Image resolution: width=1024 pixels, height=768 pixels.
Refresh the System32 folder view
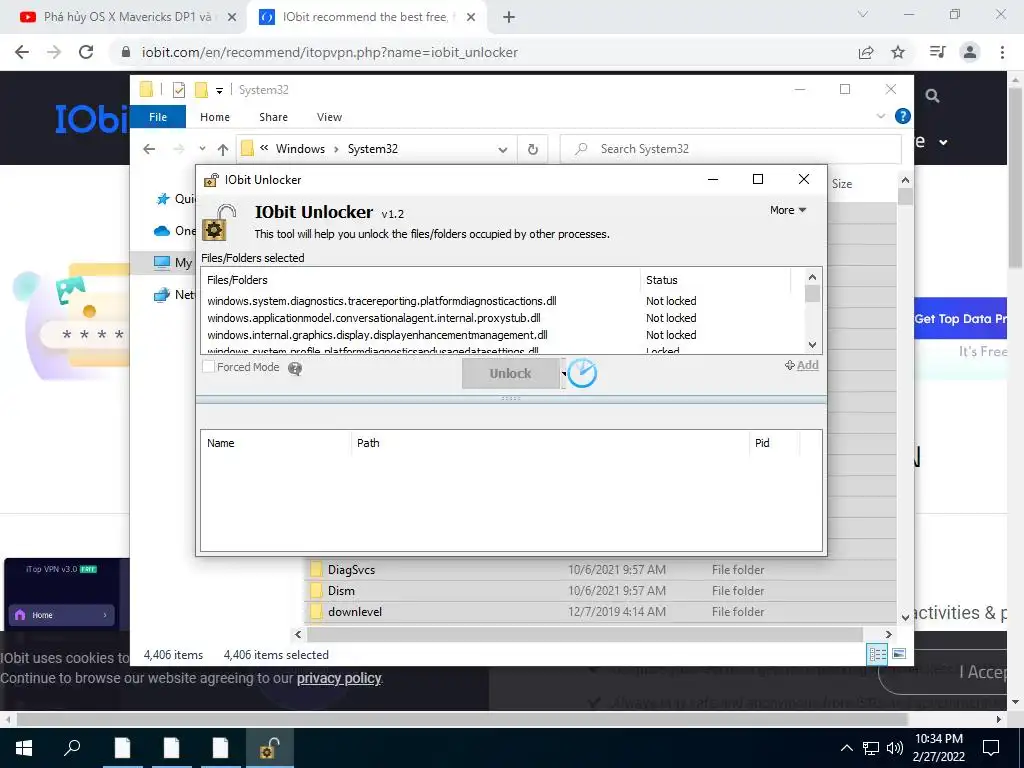533,150
